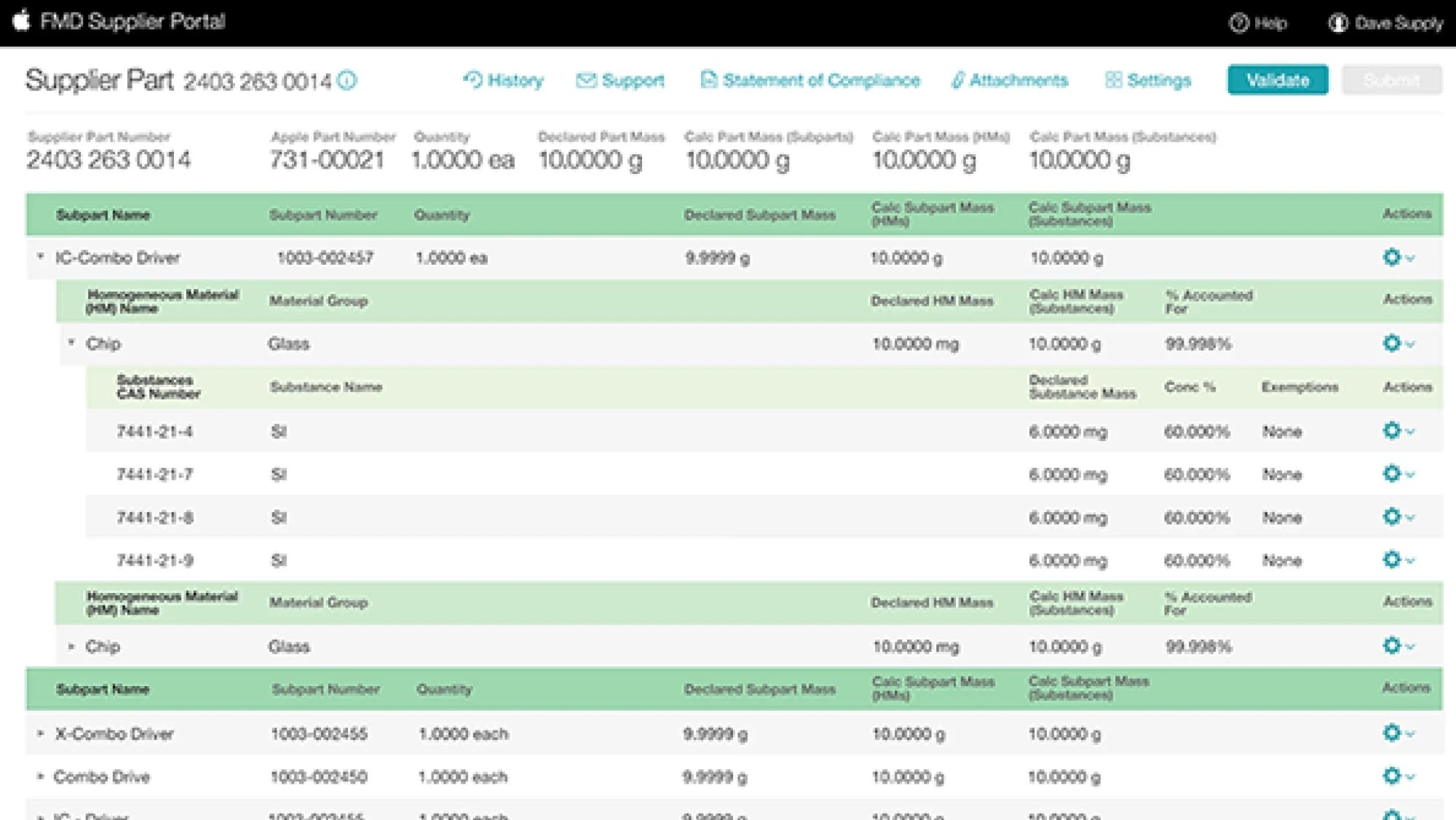Open Statement of Compliance
Image resolution: width=1456 pixels, height=820 pixels.
(x=810, y=80)
